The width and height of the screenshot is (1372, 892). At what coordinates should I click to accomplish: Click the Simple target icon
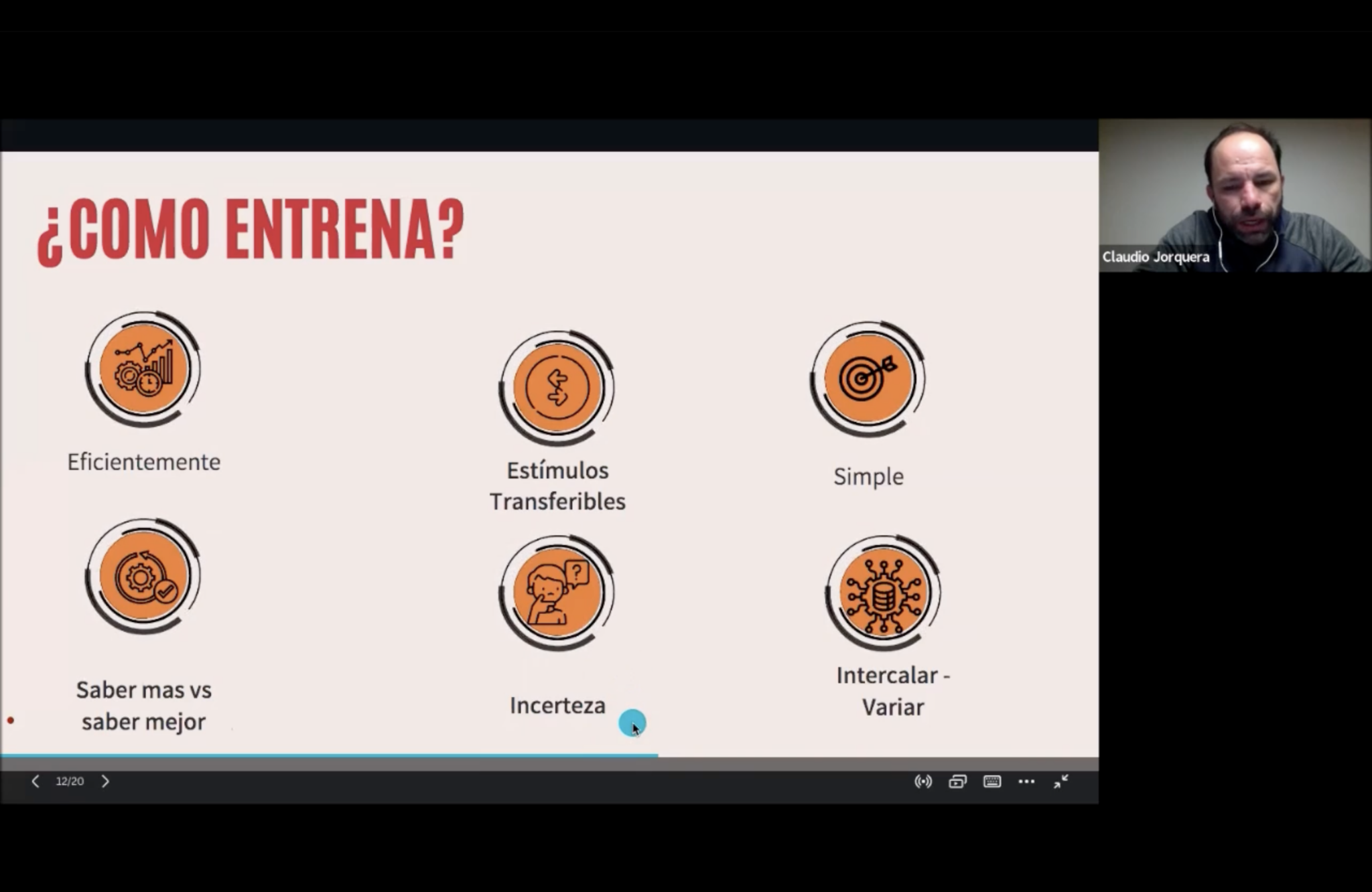click(868, 379)
